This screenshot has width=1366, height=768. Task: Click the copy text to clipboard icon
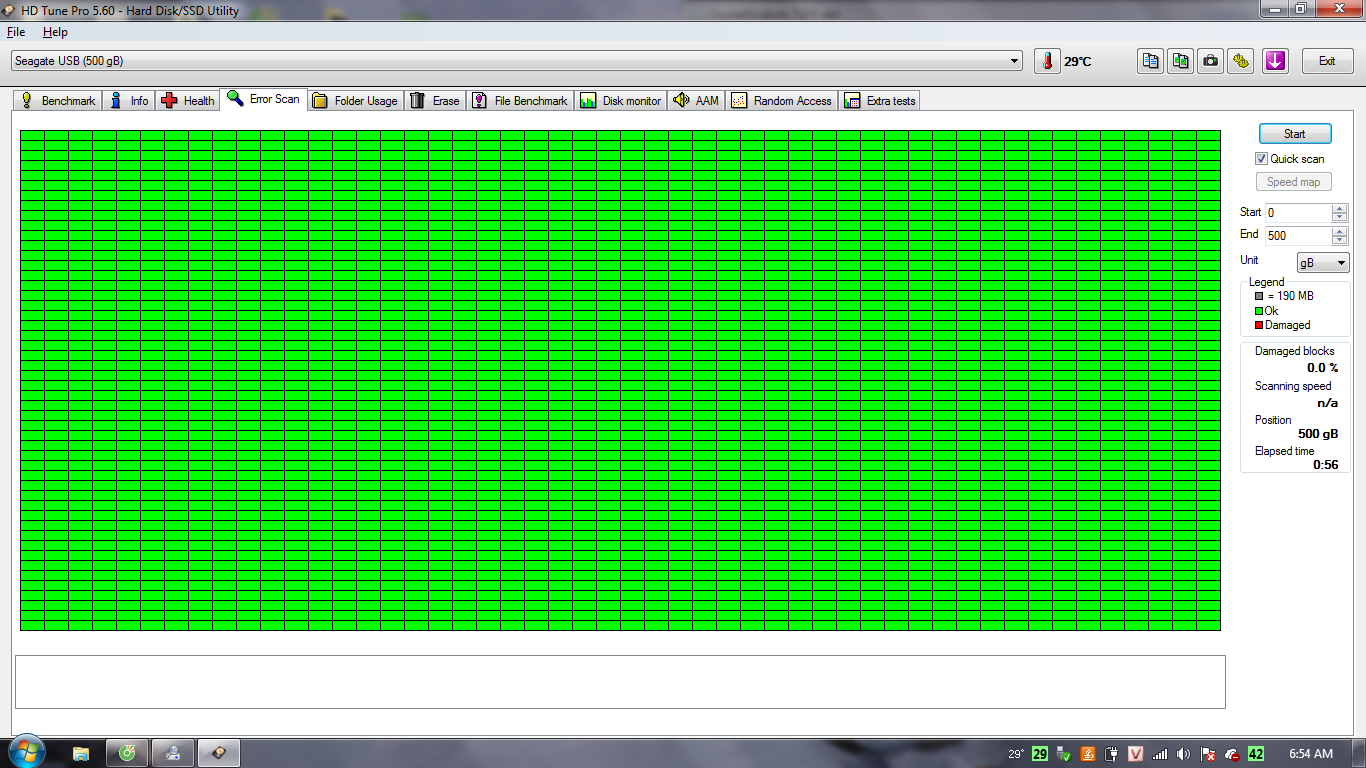pos(1151,61)
